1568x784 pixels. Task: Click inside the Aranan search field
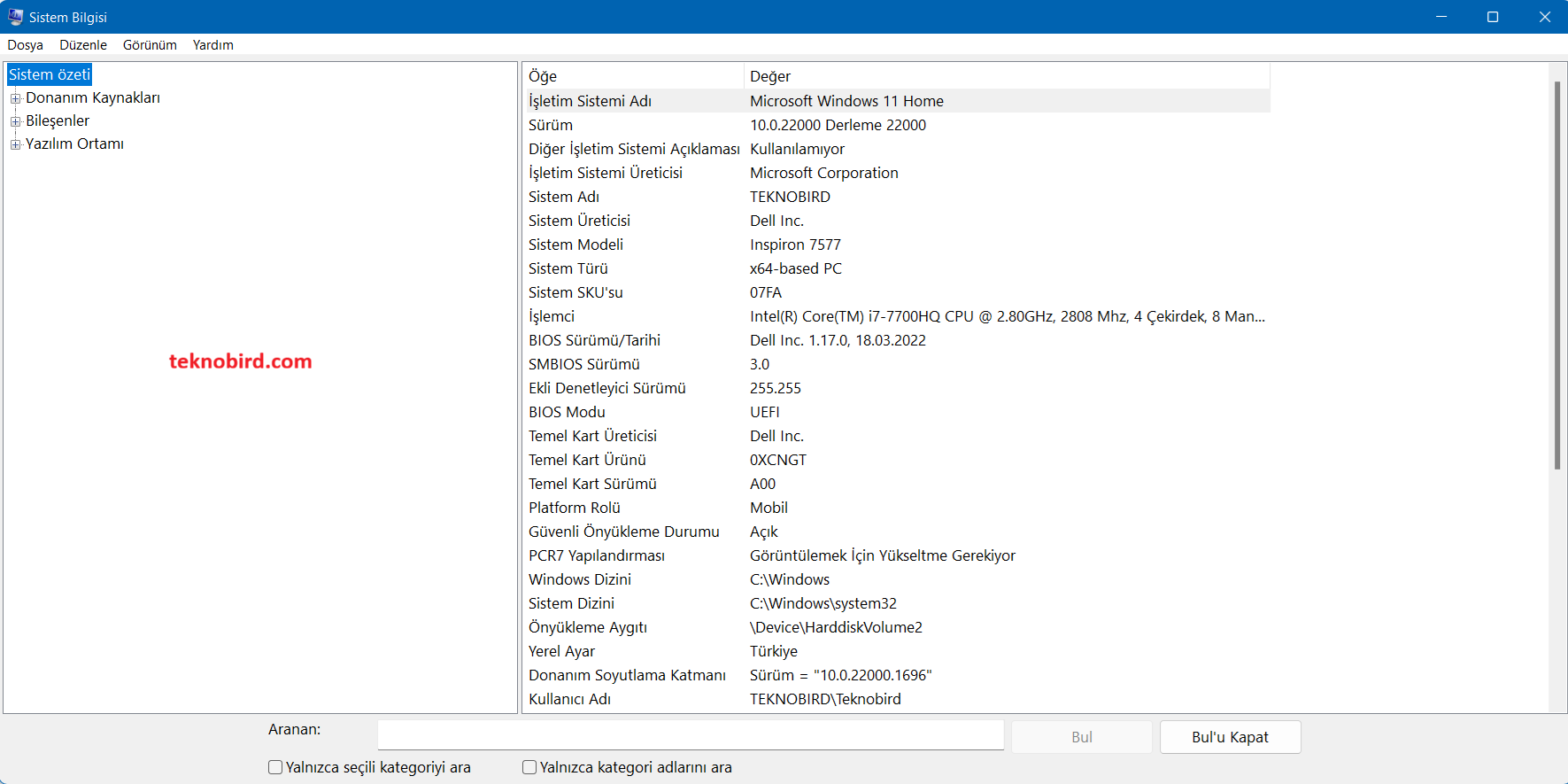tap(691, 735)
